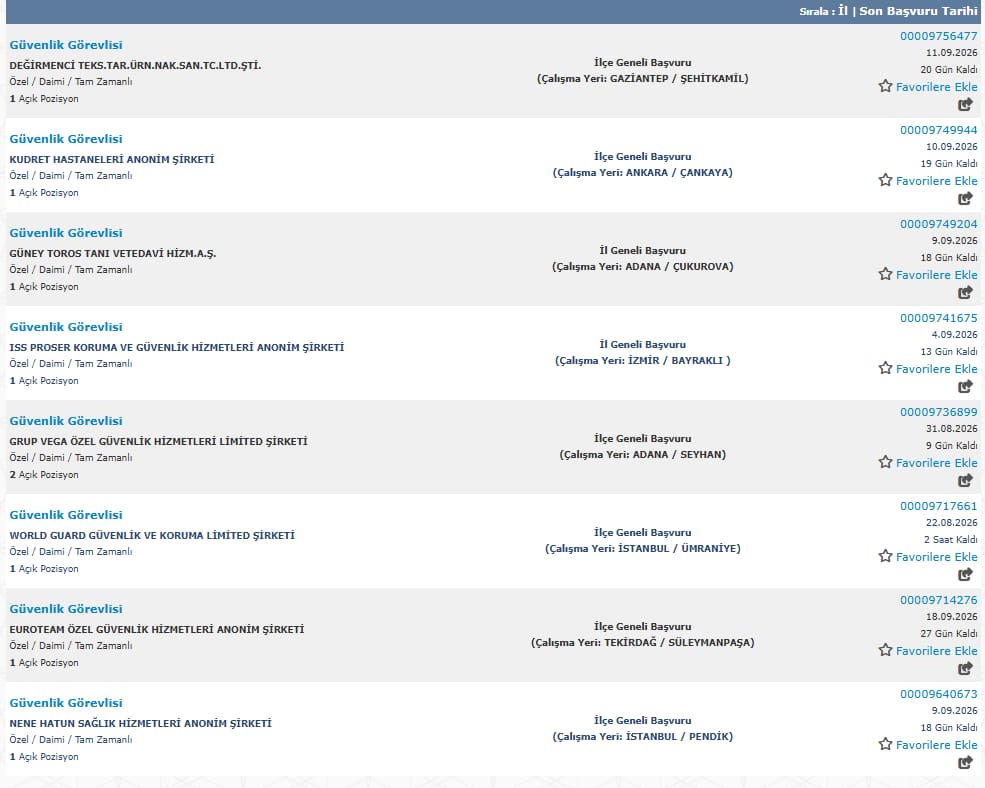Open job number 00009717661
The height and width of the screenshot is (788, 985).
tap(939, 506)
